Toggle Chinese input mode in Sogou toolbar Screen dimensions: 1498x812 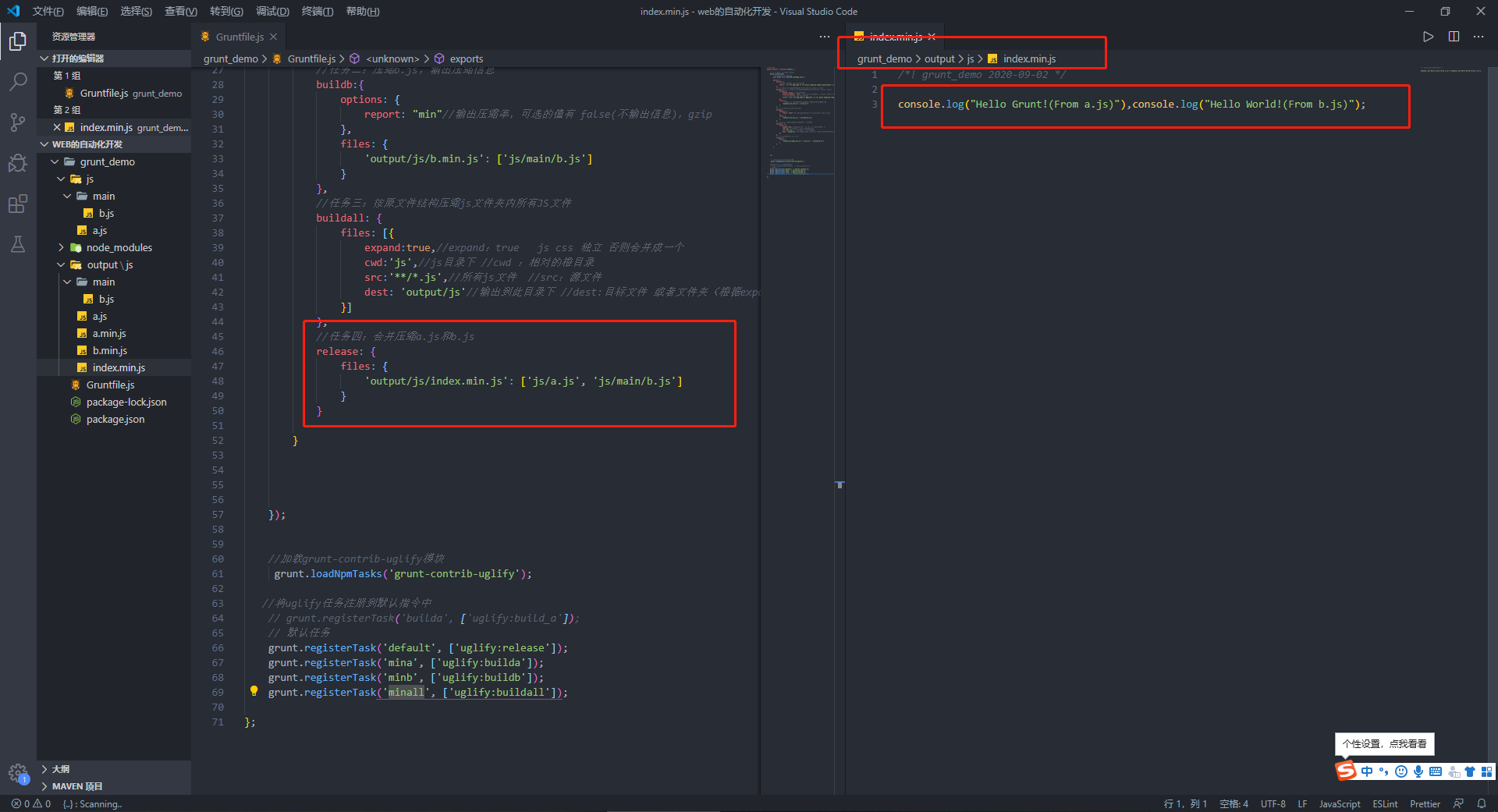(1367, 771)
